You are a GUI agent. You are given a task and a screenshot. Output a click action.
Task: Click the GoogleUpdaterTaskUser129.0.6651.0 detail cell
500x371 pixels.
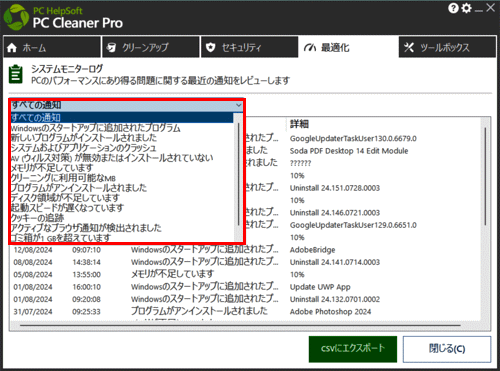tap(353, 225)
